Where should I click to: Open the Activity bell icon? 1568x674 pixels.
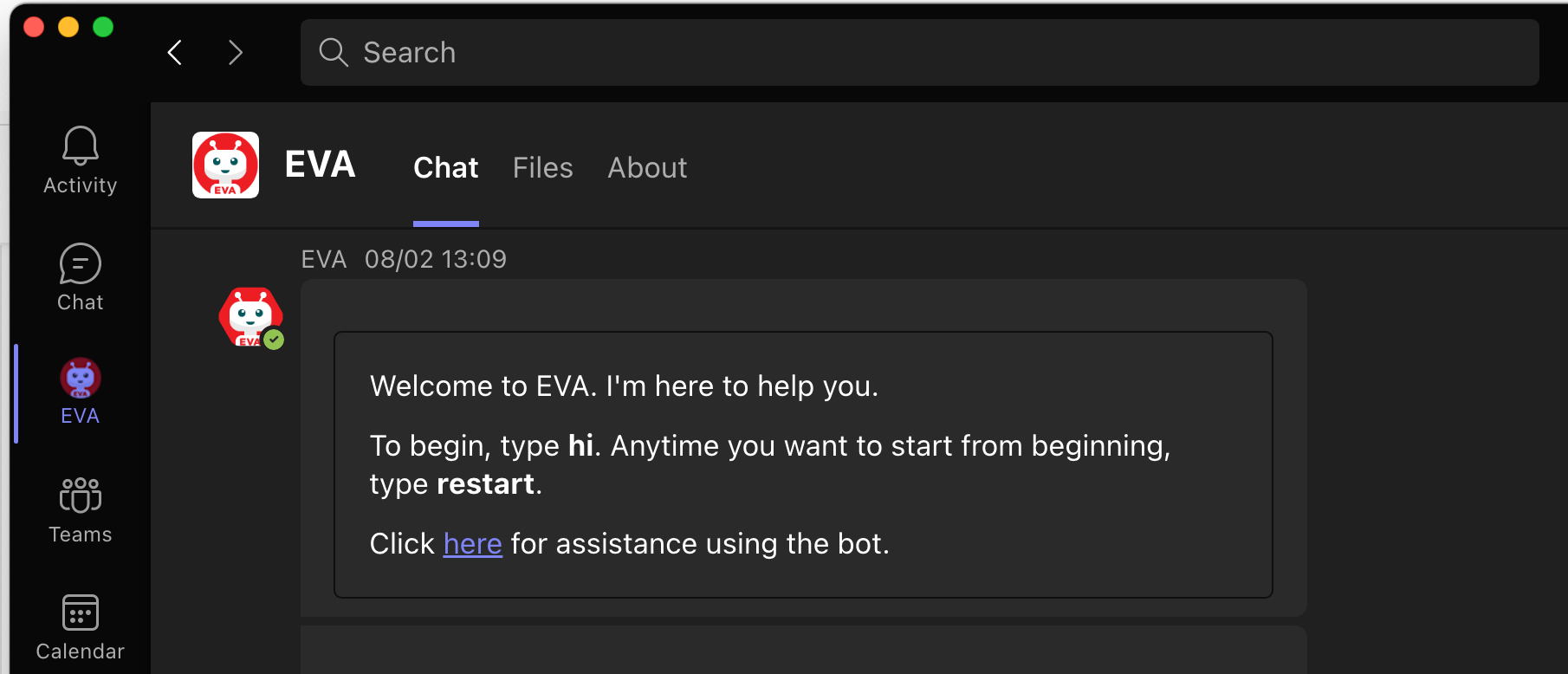pos(81,146)
